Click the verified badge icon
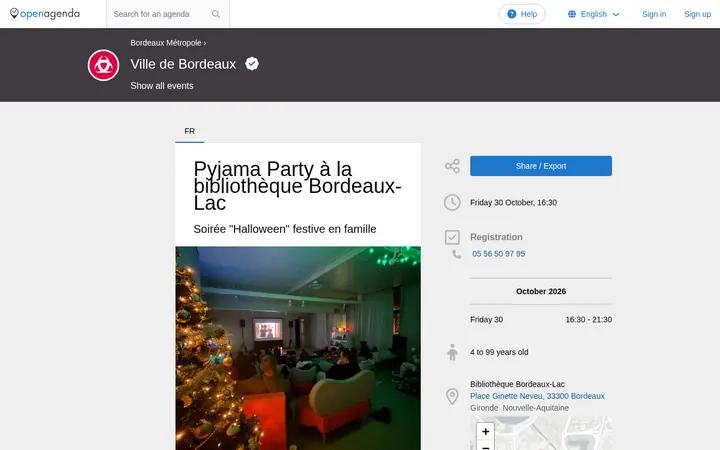The image size is (720, 450). coord(252,63)
